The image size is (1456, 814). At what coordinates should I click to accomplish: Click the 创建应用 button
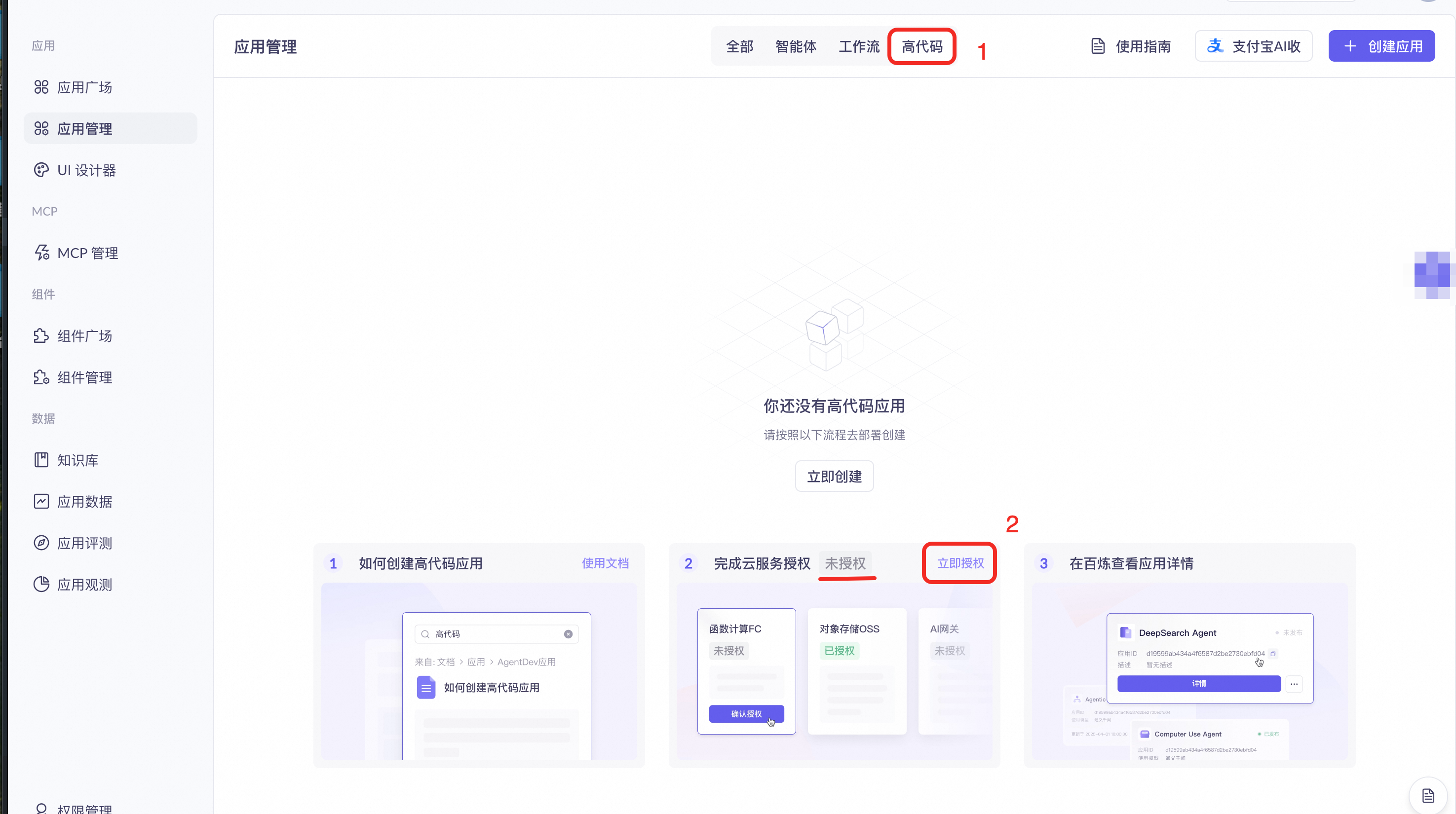click(1381, 46)
